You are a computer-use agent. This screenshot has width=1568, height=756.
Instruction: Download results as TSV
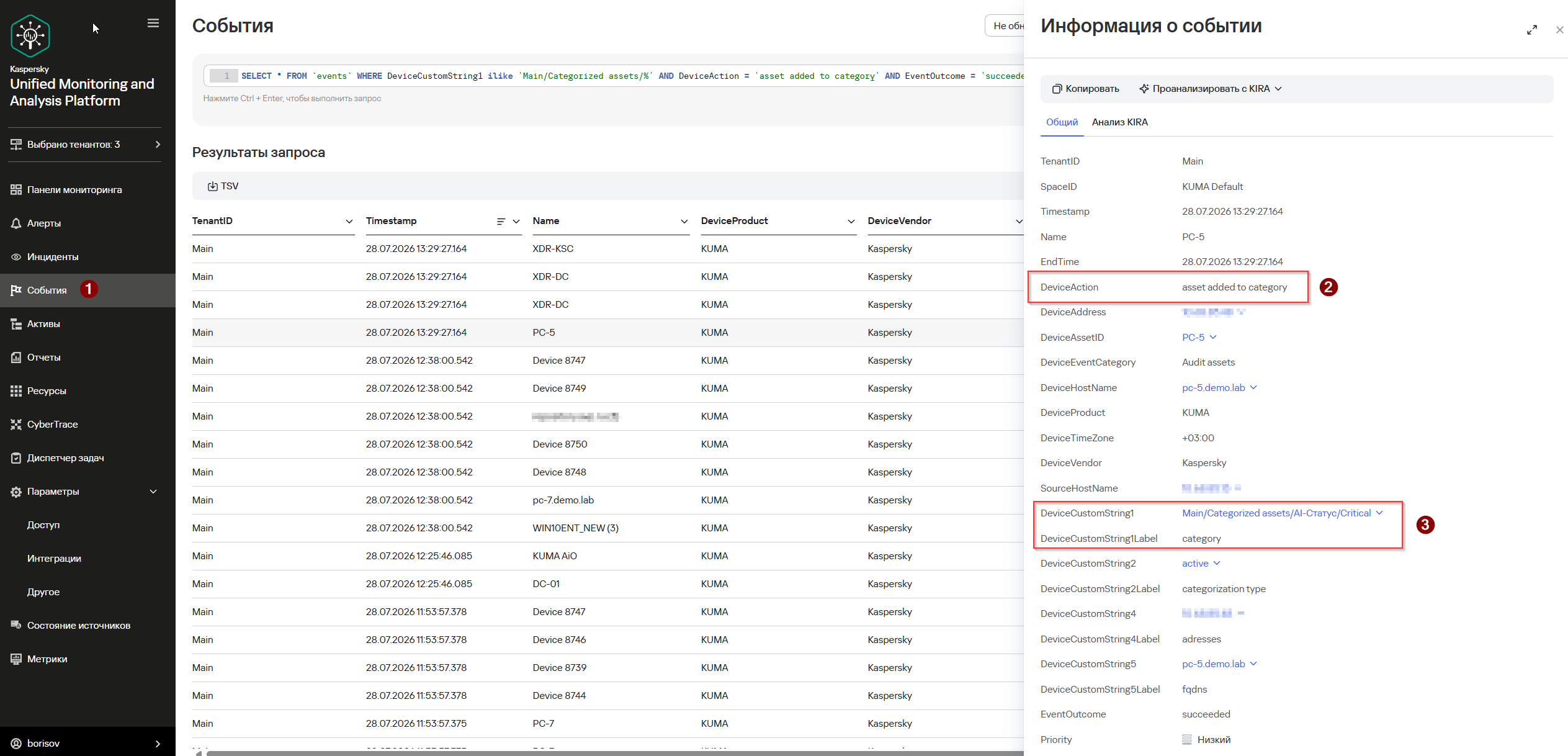[x=223, y=186]
